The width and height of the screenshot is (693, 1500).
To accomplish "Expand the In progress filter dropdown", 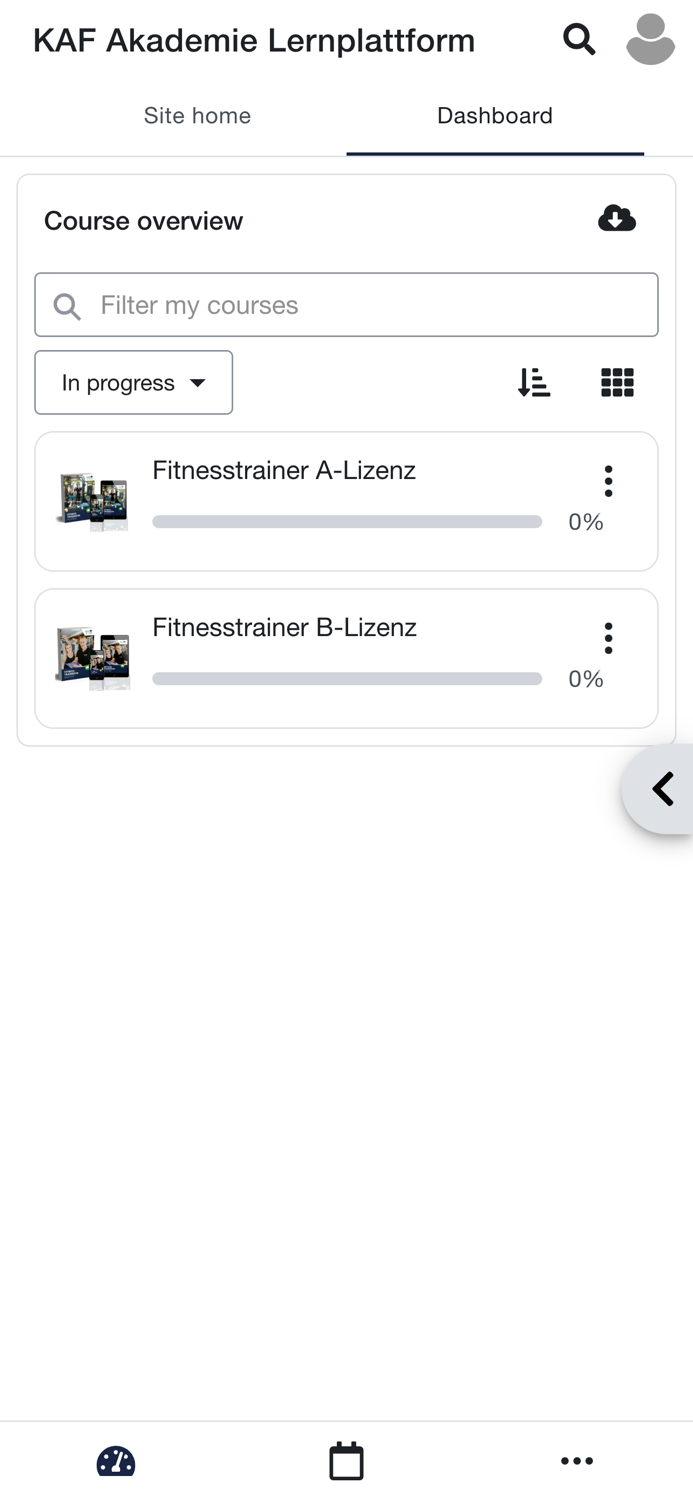I will [x=133, y=382].
